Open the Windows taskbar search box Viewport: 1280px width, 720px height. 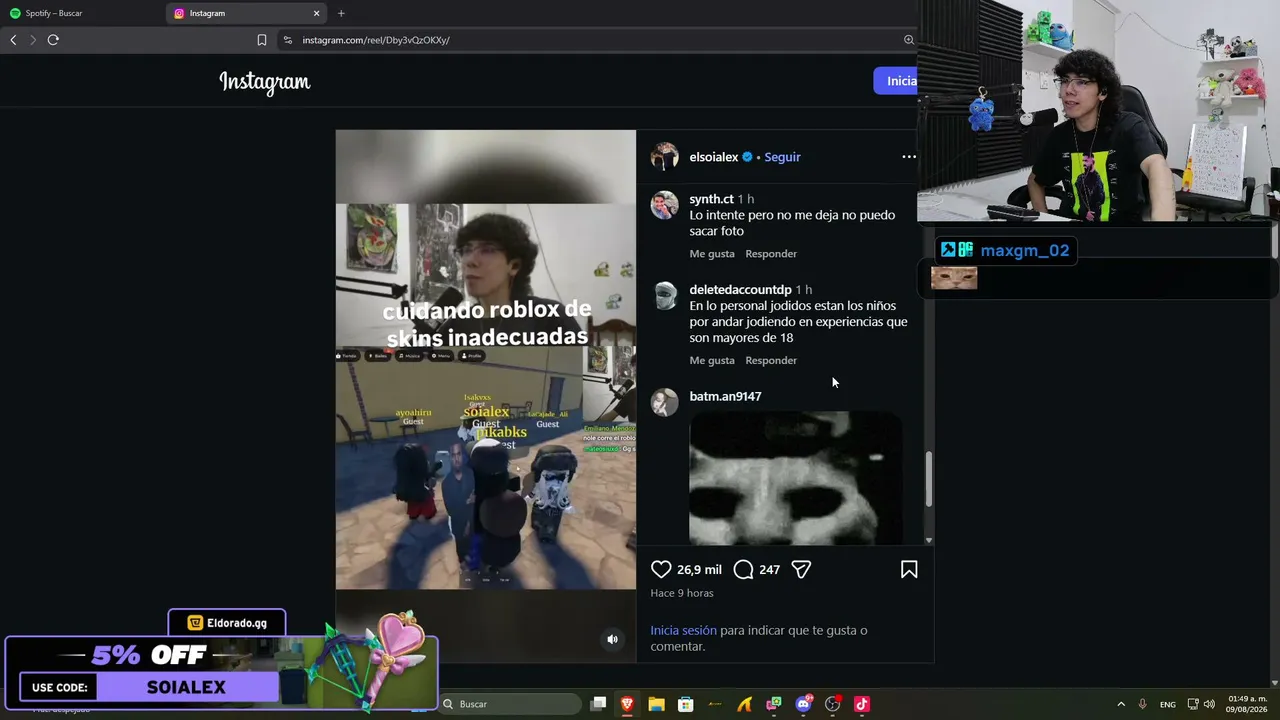(x=510, y=704)
